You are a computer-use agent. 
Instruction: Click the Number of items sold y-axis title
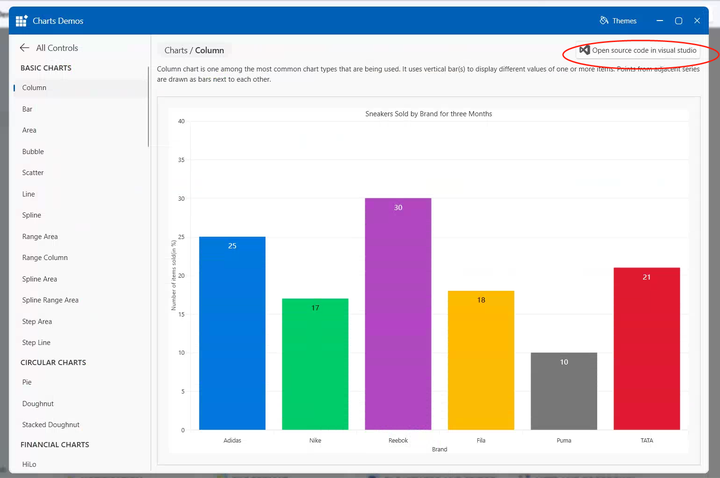[x=174, y=276]
